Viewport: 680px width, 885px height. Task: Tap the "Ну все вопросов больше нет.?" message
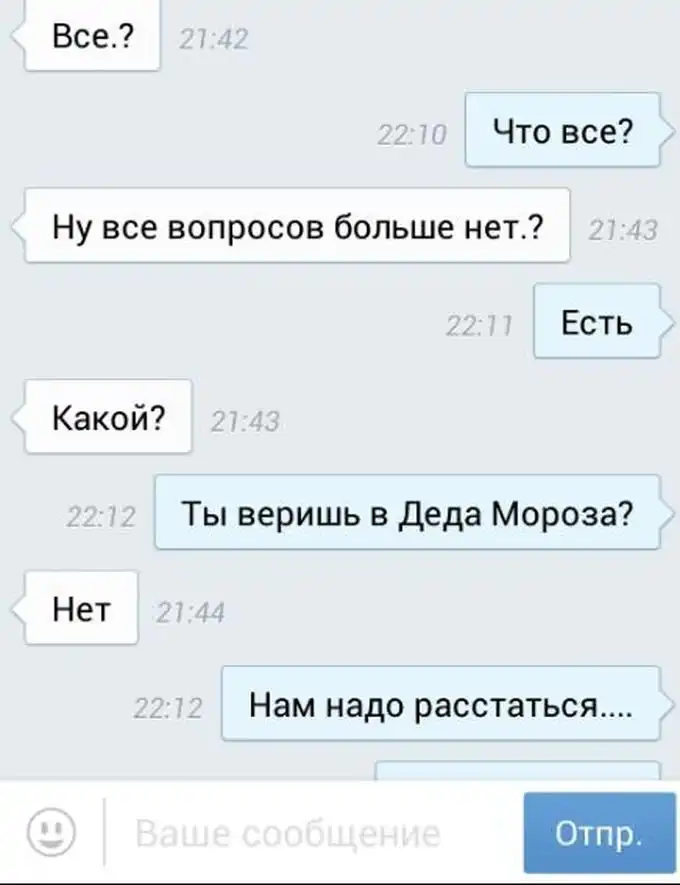point(291,226)
